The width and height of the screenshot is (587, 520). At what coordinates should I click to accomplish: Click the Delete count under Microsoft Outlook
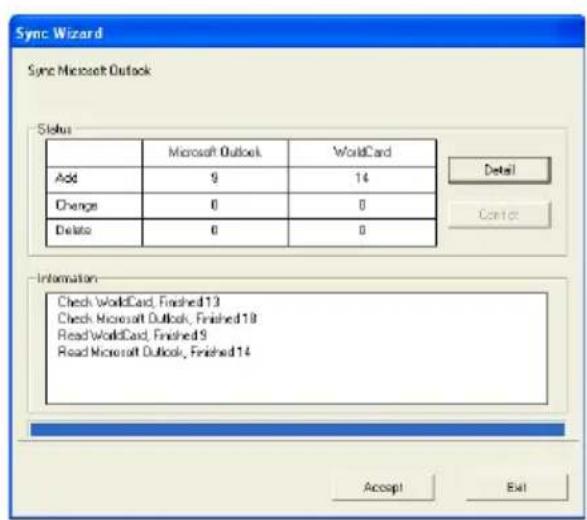pos(214,230)
